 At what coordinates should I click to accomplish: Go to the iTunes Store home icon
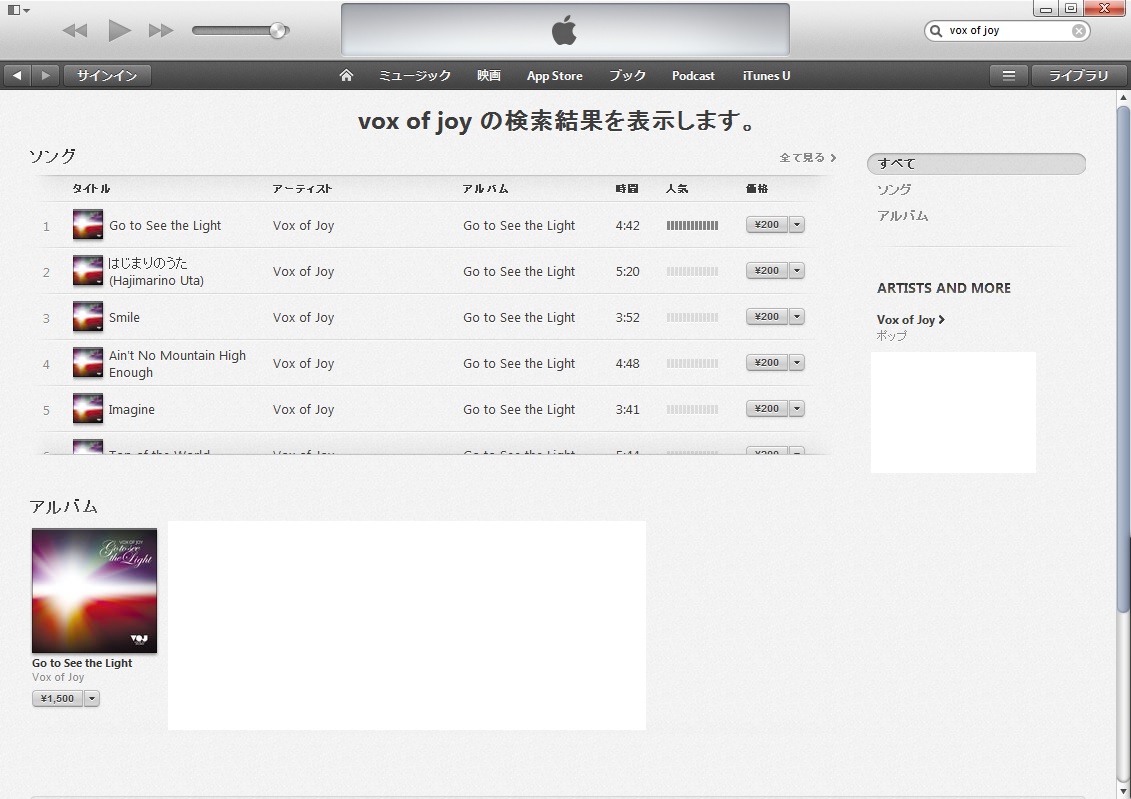(x=346, y=76)
